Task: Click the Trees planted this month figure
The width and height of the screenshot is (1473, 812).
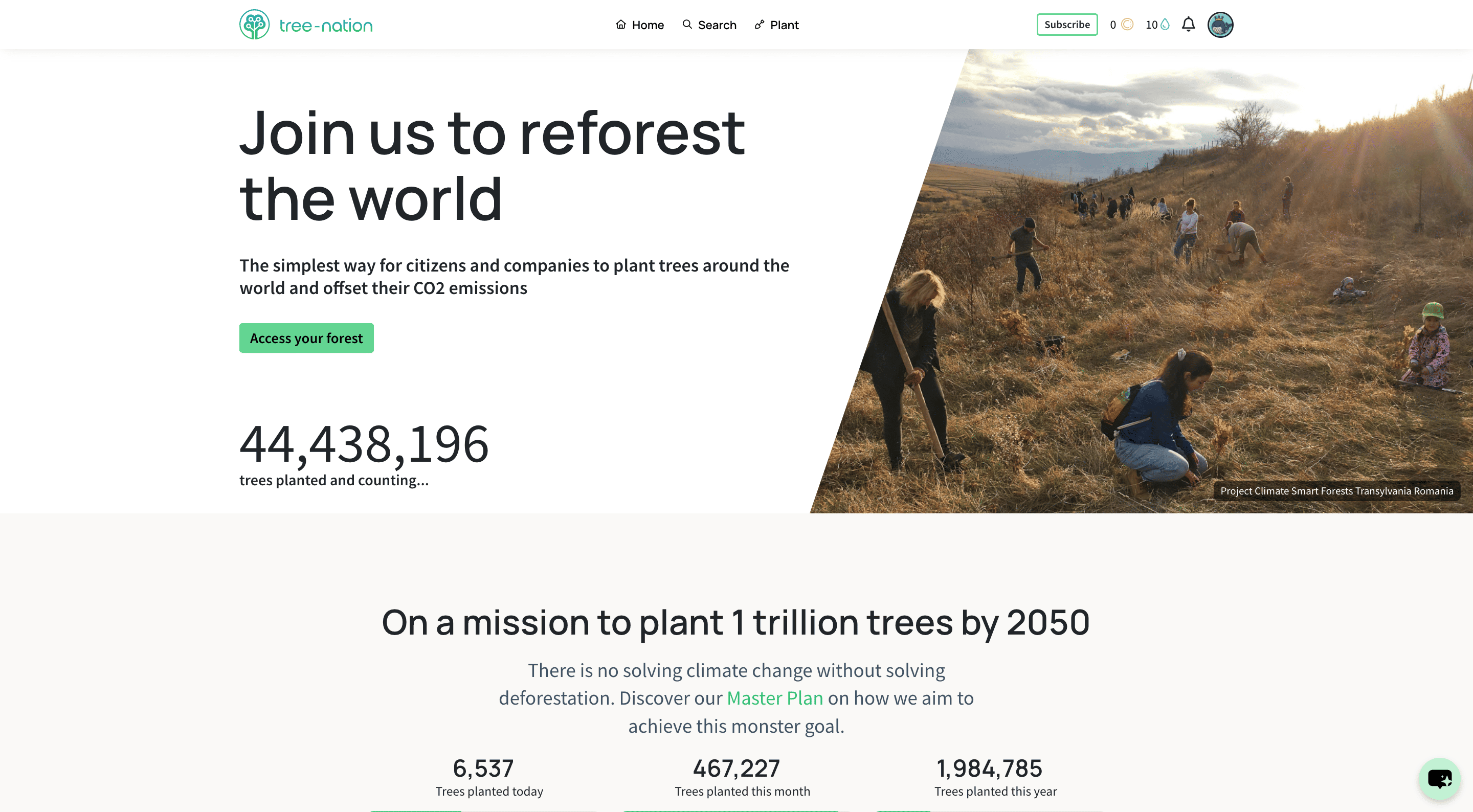Action: pos(736,768)
